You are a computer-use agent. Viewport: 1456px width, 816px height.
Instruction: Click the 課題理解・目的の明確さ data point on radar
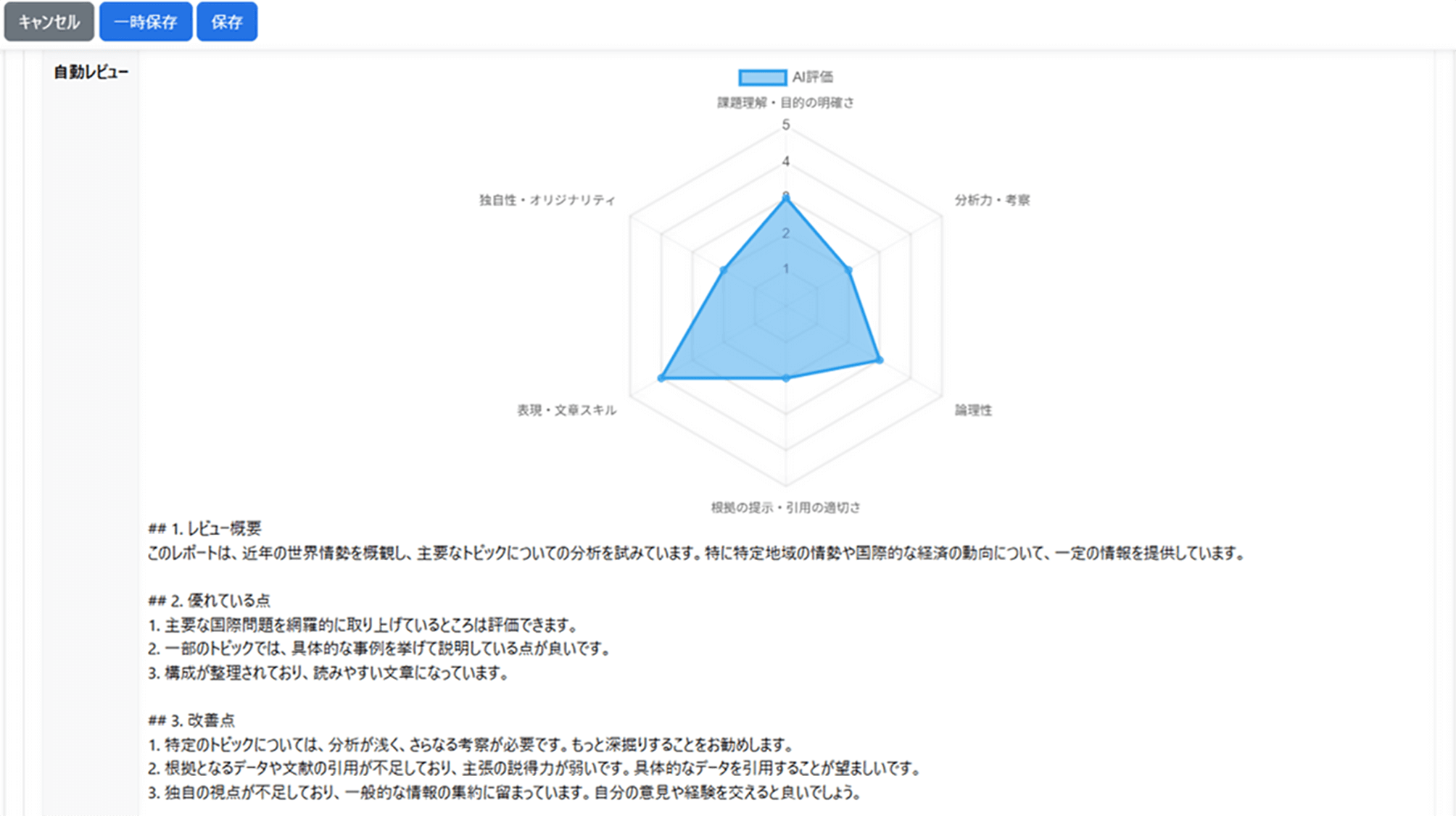[786, 197]
